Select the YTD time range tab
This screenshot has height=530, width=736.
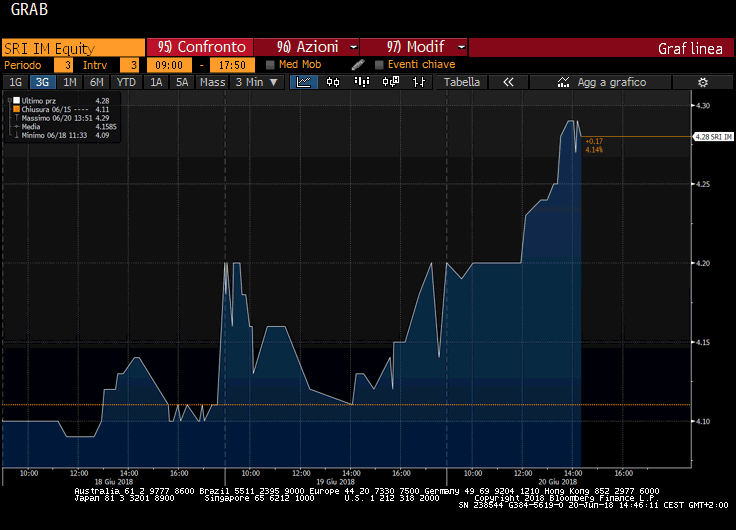pos(126,82)
